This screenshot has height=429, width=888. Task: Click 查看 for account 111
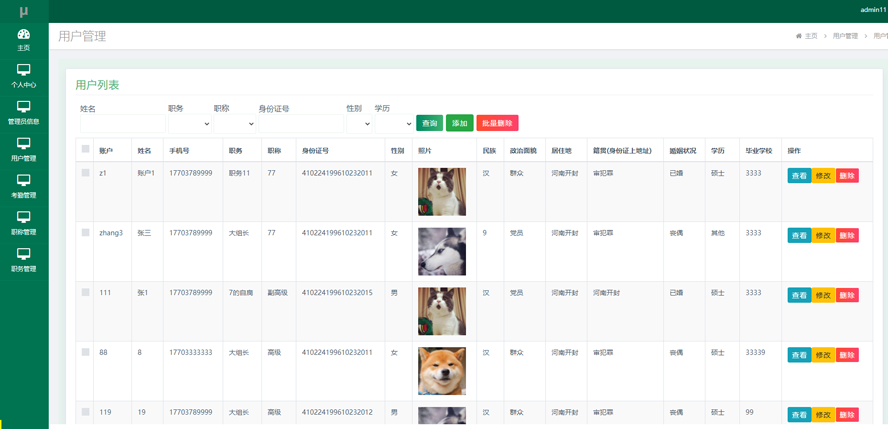[799, 295]
